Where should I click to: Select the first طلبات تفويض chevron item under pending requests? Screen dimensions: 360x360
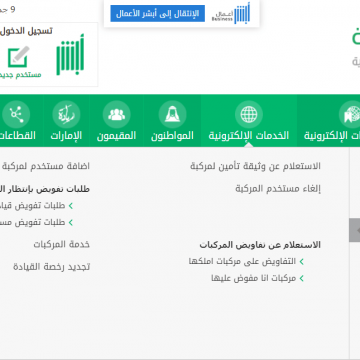point(36,206)
